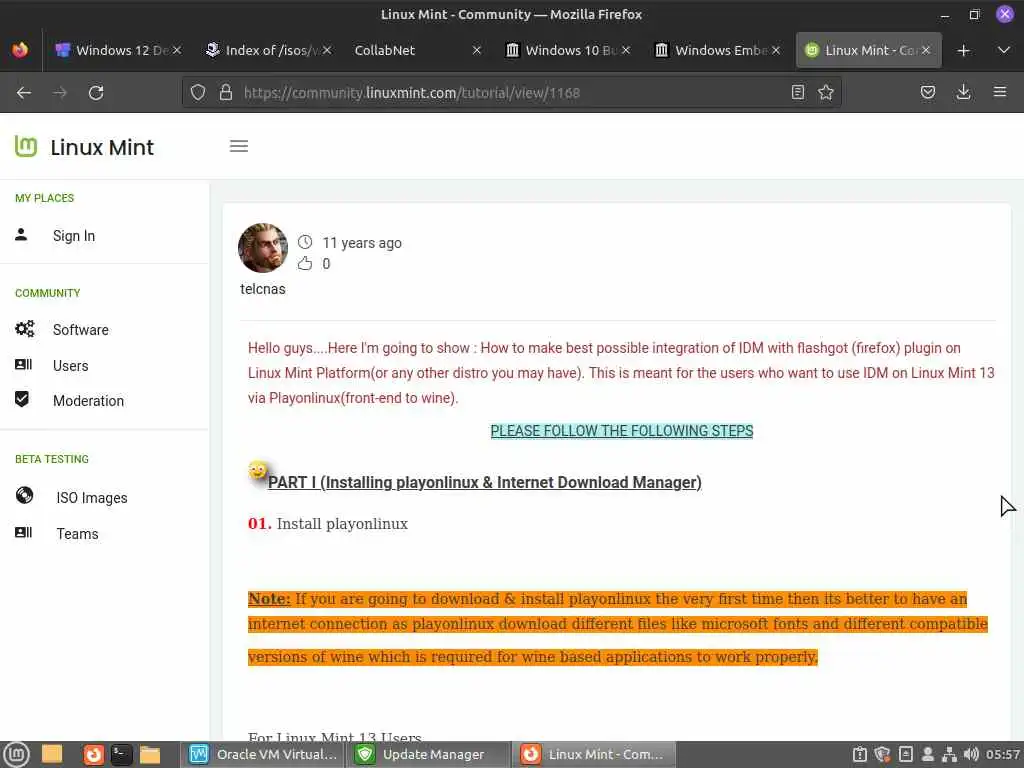Click telcnas author avatar
This screenshot has width=1024, height=768.
263,248
